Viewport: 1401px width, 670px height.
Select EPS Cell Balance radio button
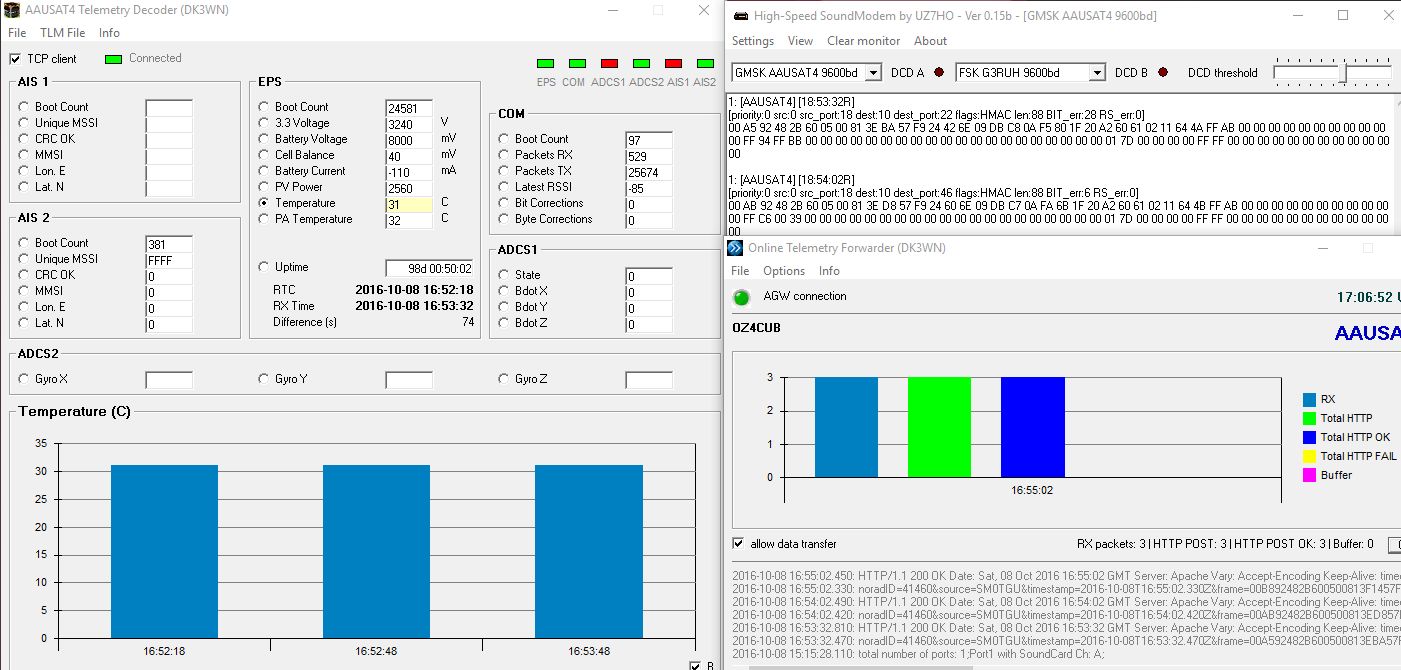tap(264, 155)
